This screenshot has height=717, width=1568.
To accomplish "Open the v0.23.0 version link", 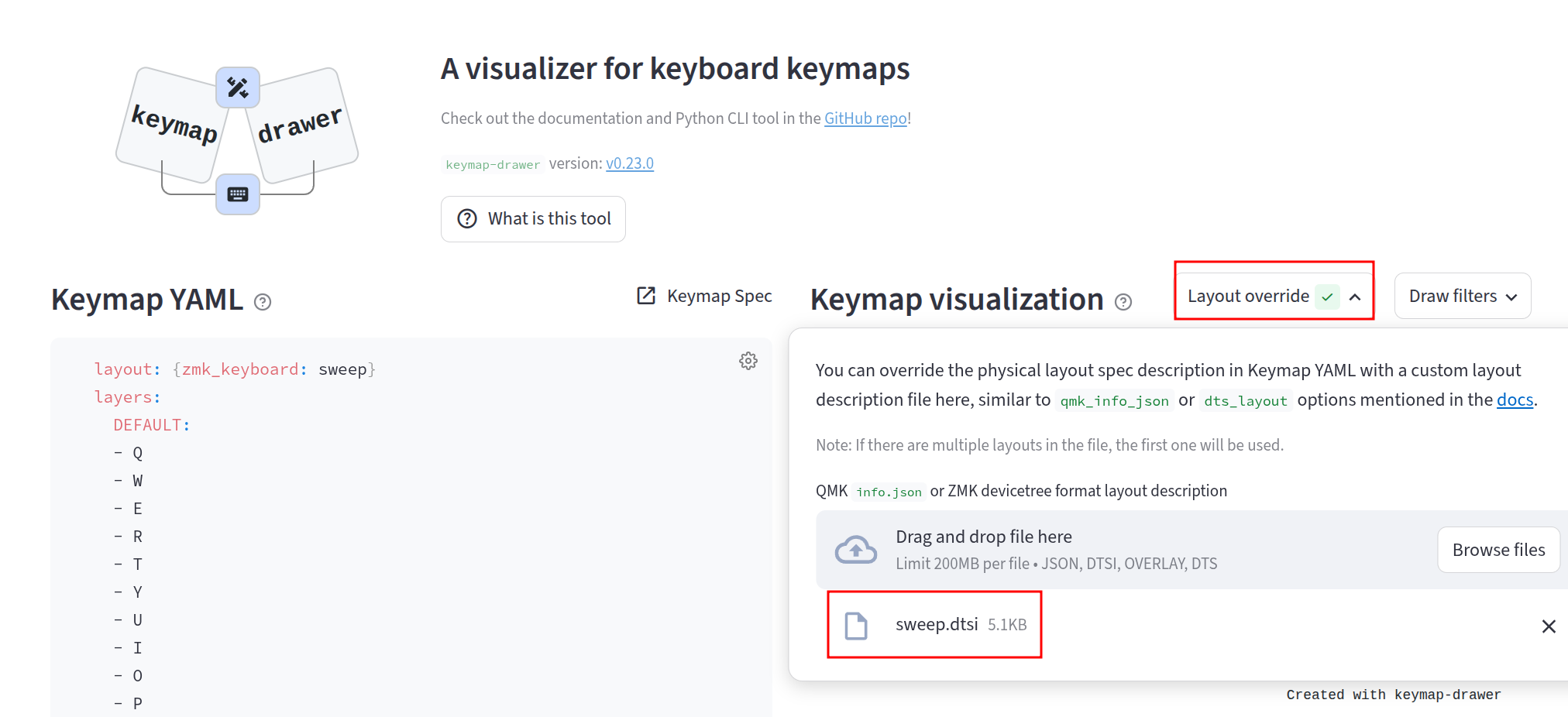I will (629, 163).
